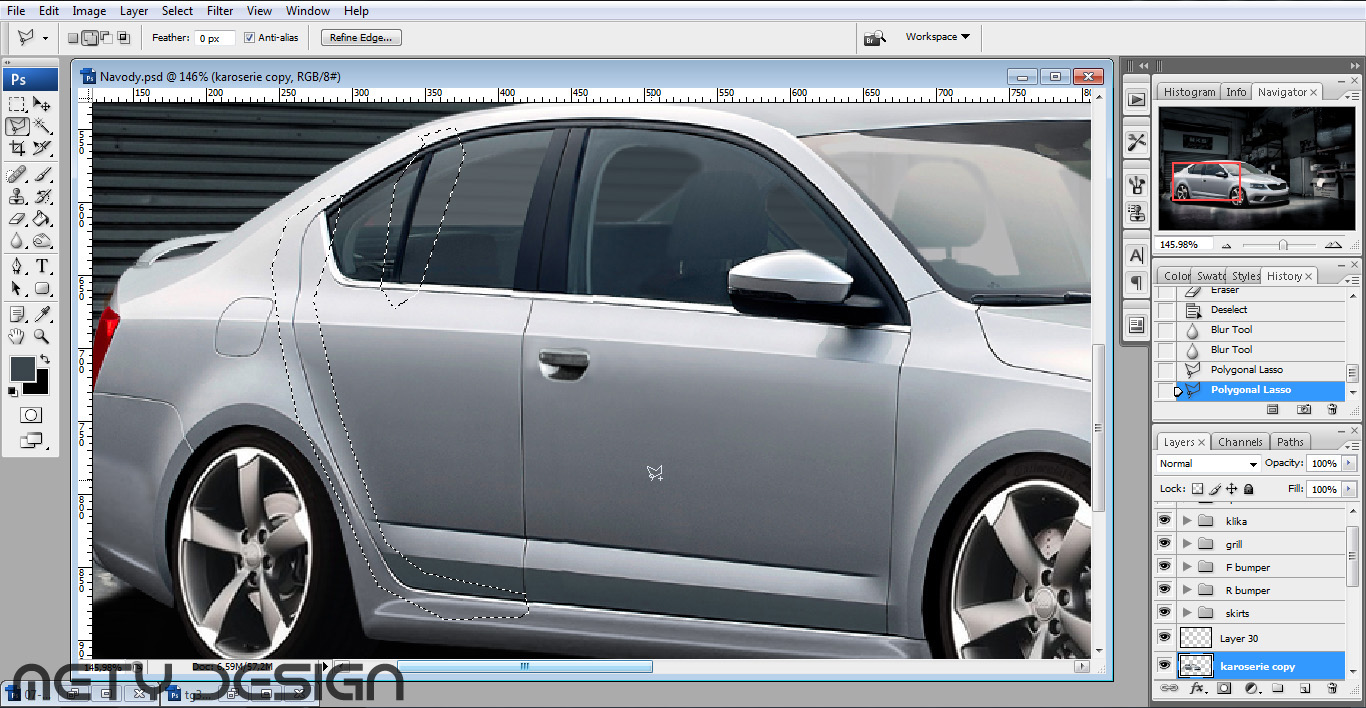Expand the R bumper layer group

[x=1187, y=590]
